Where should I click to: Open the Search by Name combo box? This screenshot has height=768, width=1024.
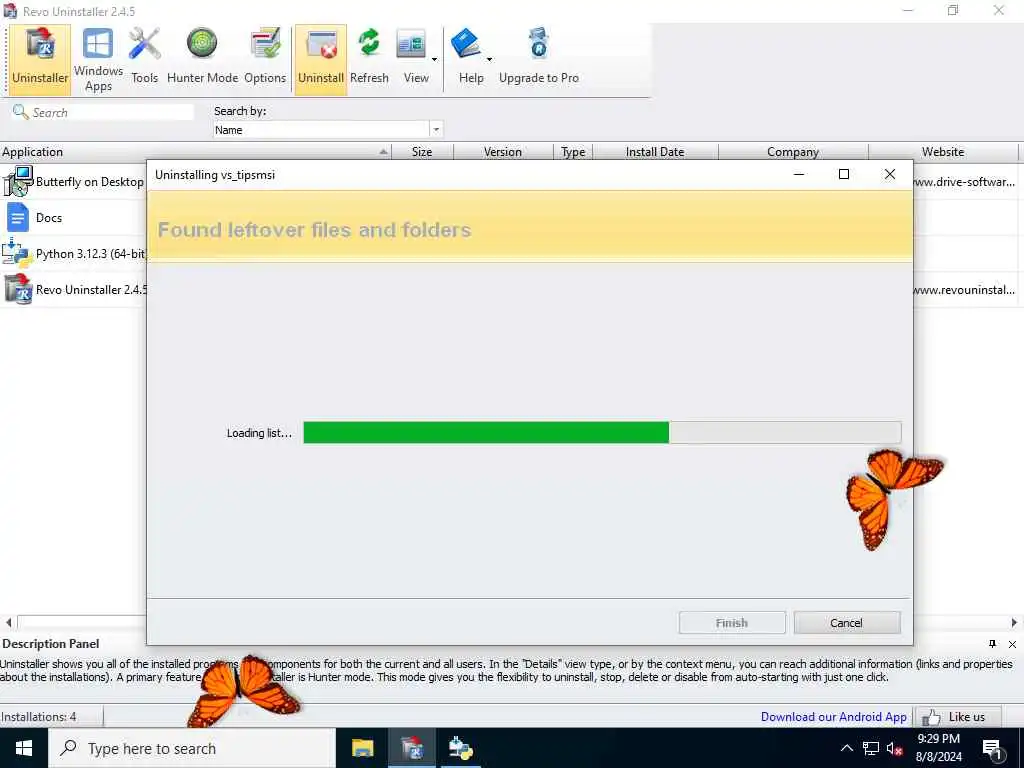(x=328, y=129)
